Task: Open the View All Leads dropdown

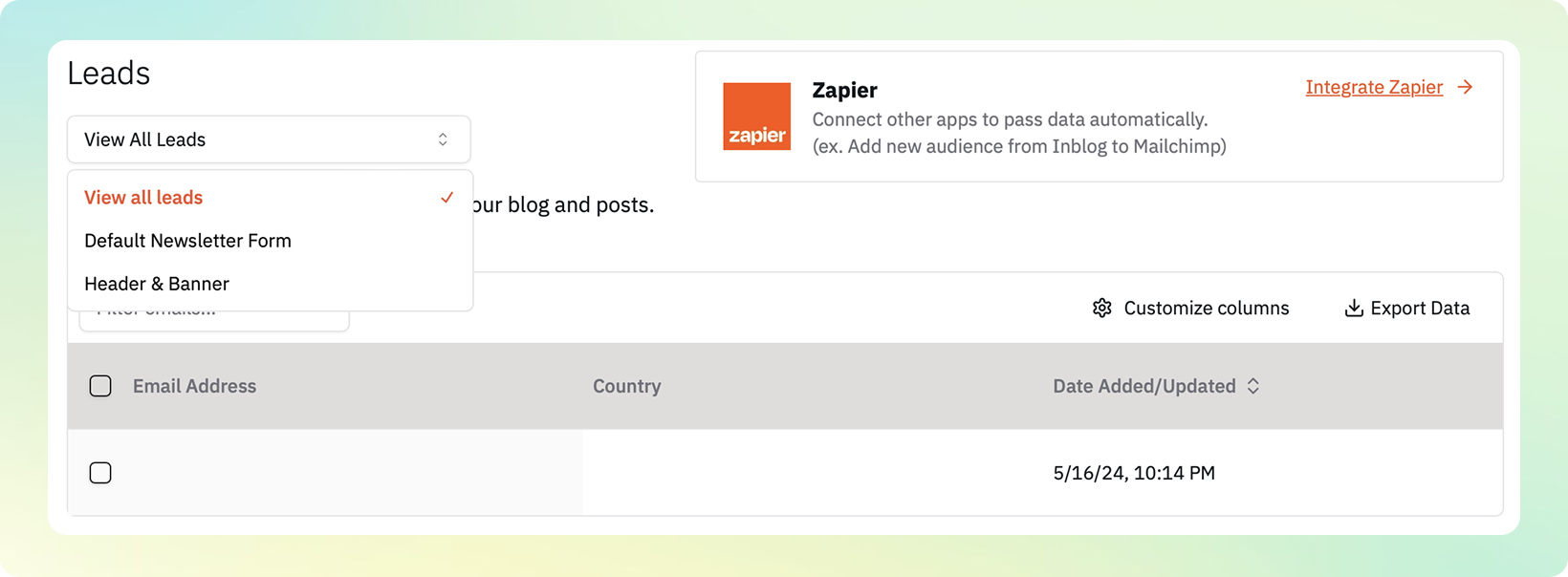Action: coord(268,139)
